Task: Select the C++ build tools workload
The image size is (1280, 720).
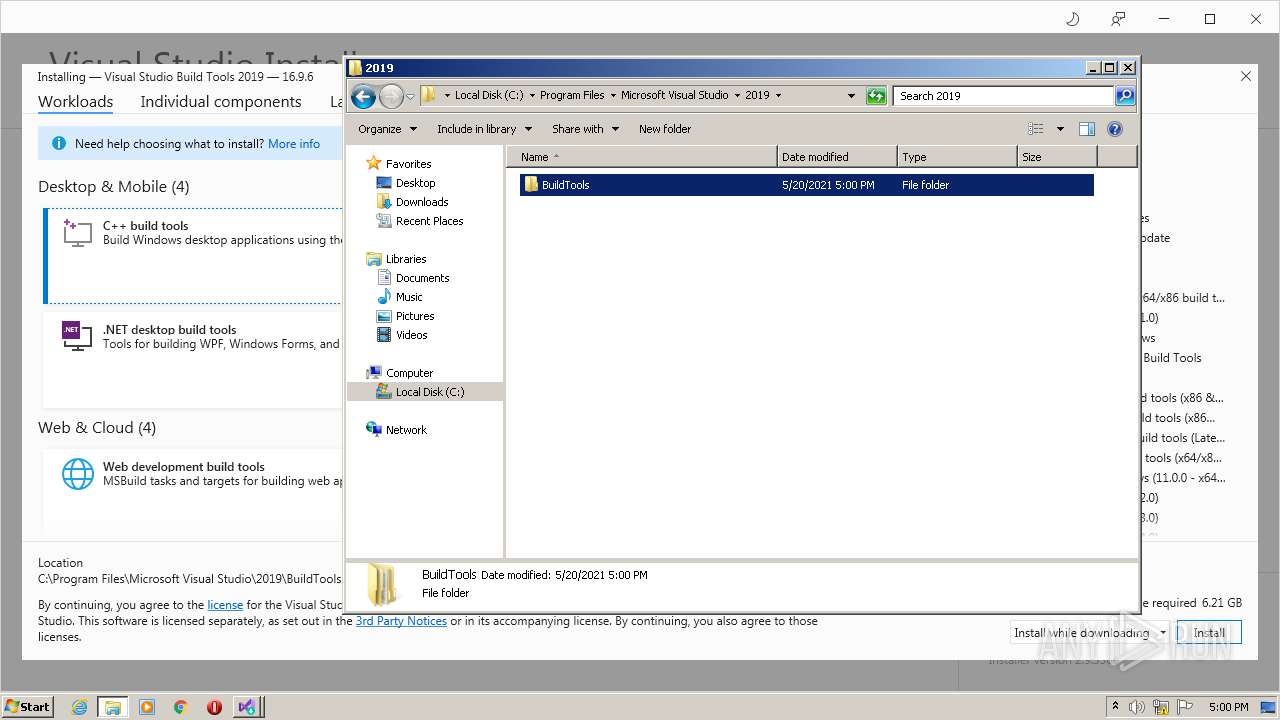Action: tap(193, 256)
